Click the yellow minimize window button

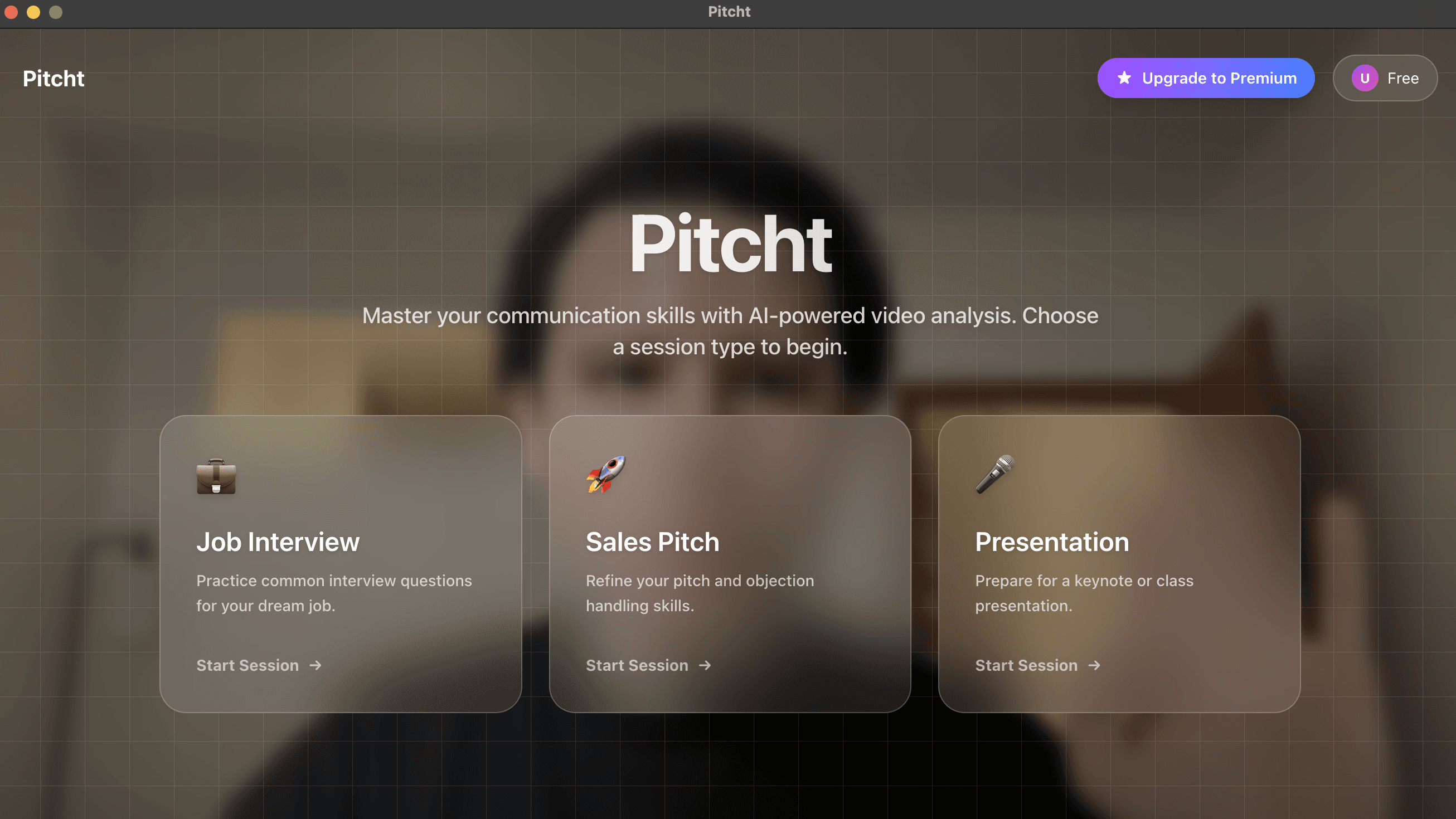(x=33, y=12)
